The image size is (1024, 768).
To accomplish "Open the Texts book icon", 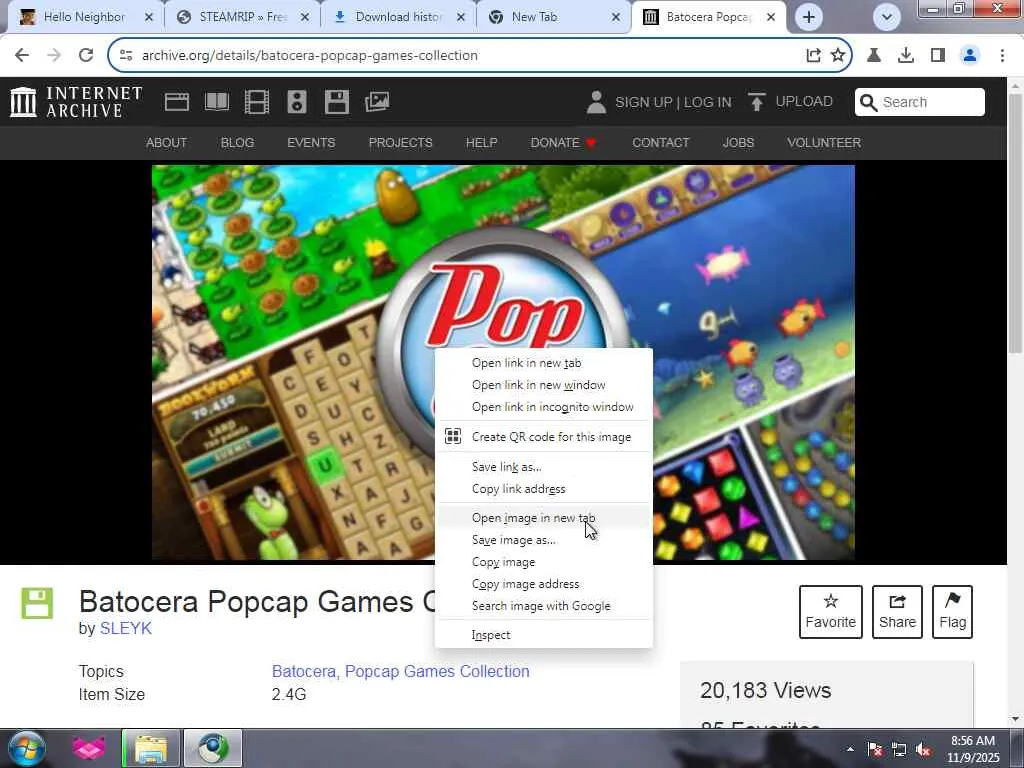I will [x=217, y=102].
